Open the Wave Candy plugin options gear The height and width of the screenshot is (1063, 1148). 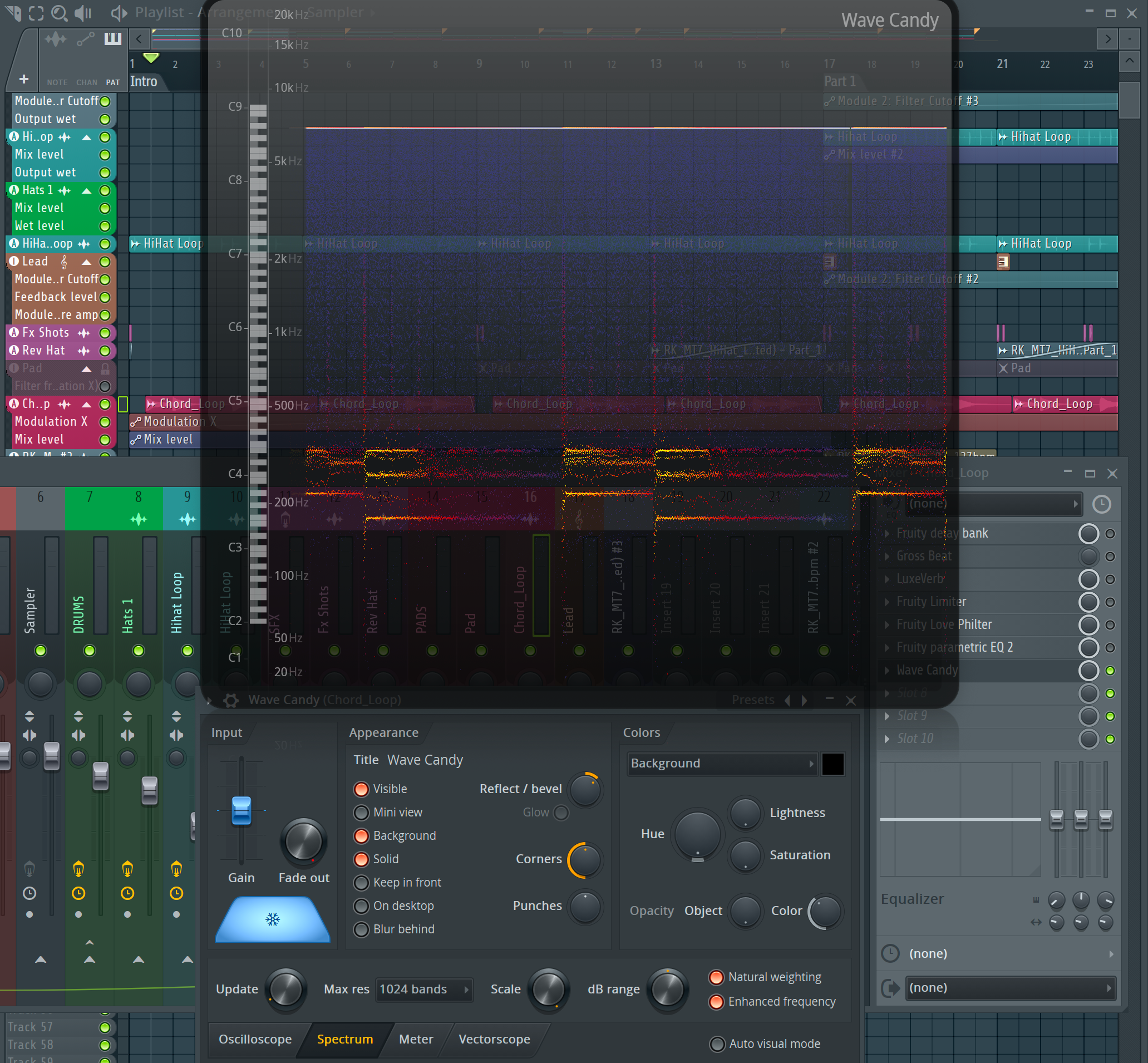(230, 700)
